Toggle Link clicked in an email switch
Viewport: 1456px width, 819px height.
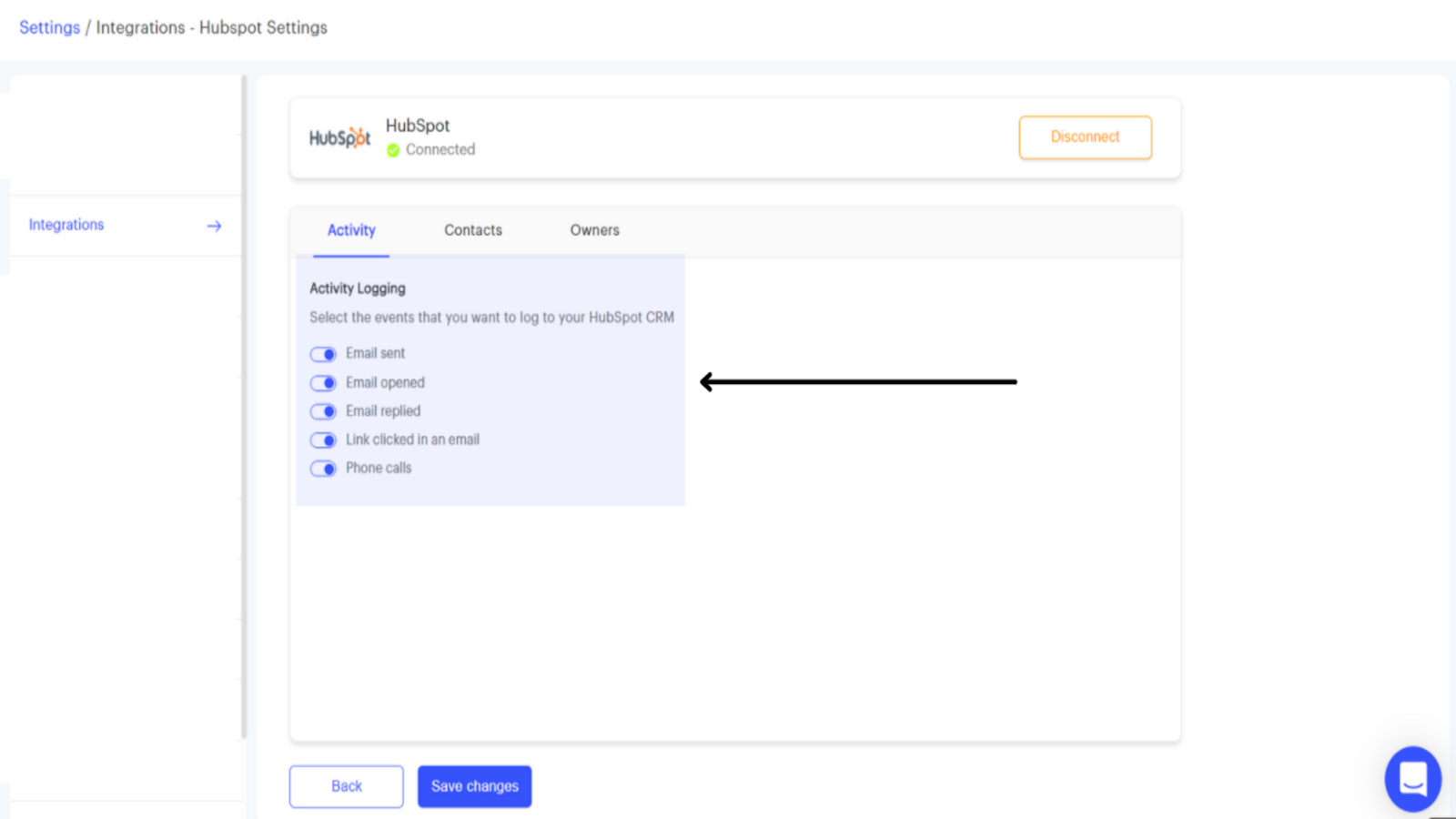[x=323, y=440]
